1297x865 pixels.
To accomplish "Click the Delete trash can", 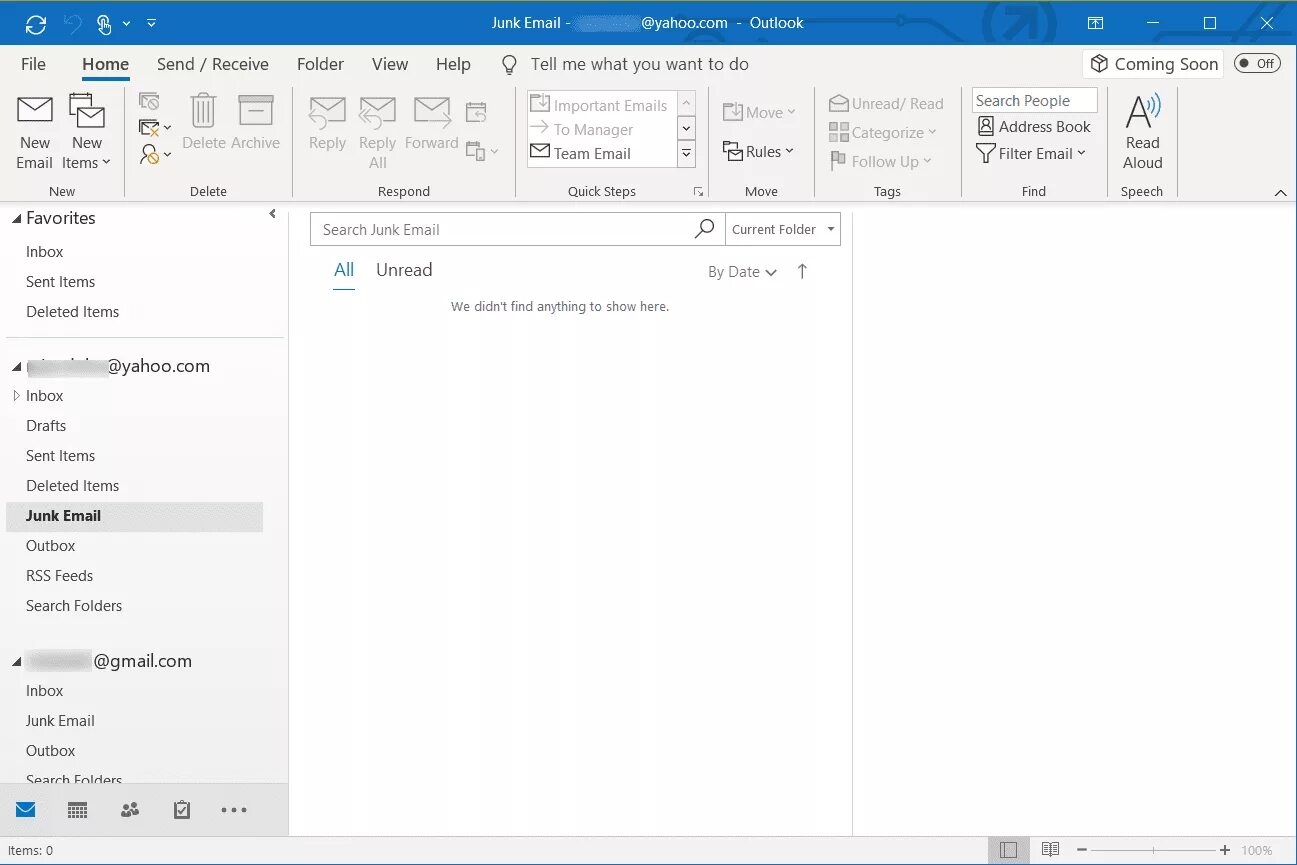I will 204,123.
